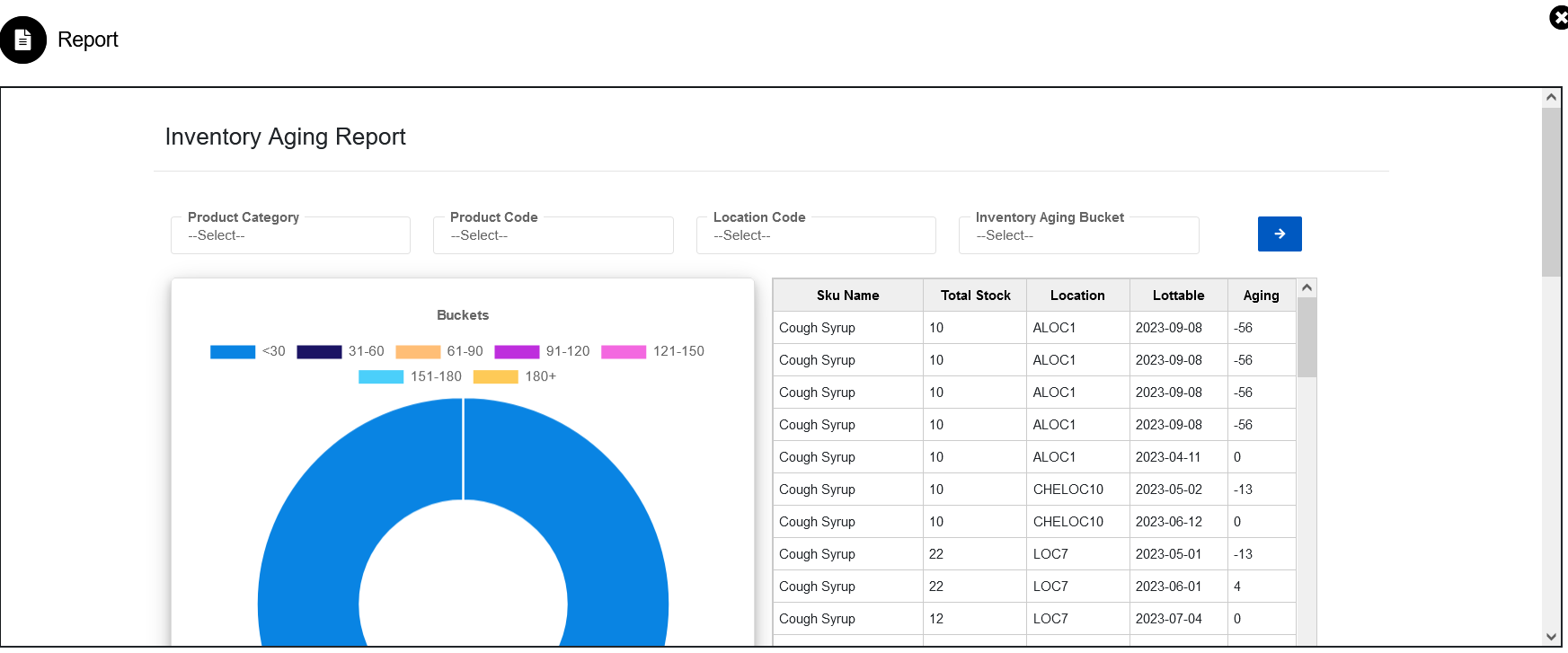This screenshot has width=1568, height=653.
Task: Select the Lottable cell 2023-06-01
Action: point(1178,587)
